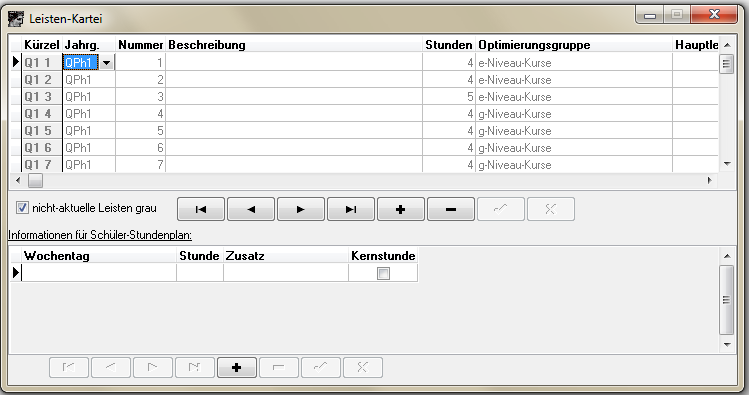Click the empty Wochentag input cell
Screen dimensions: 749x395
pyautogui.click(x=99, y=273)
